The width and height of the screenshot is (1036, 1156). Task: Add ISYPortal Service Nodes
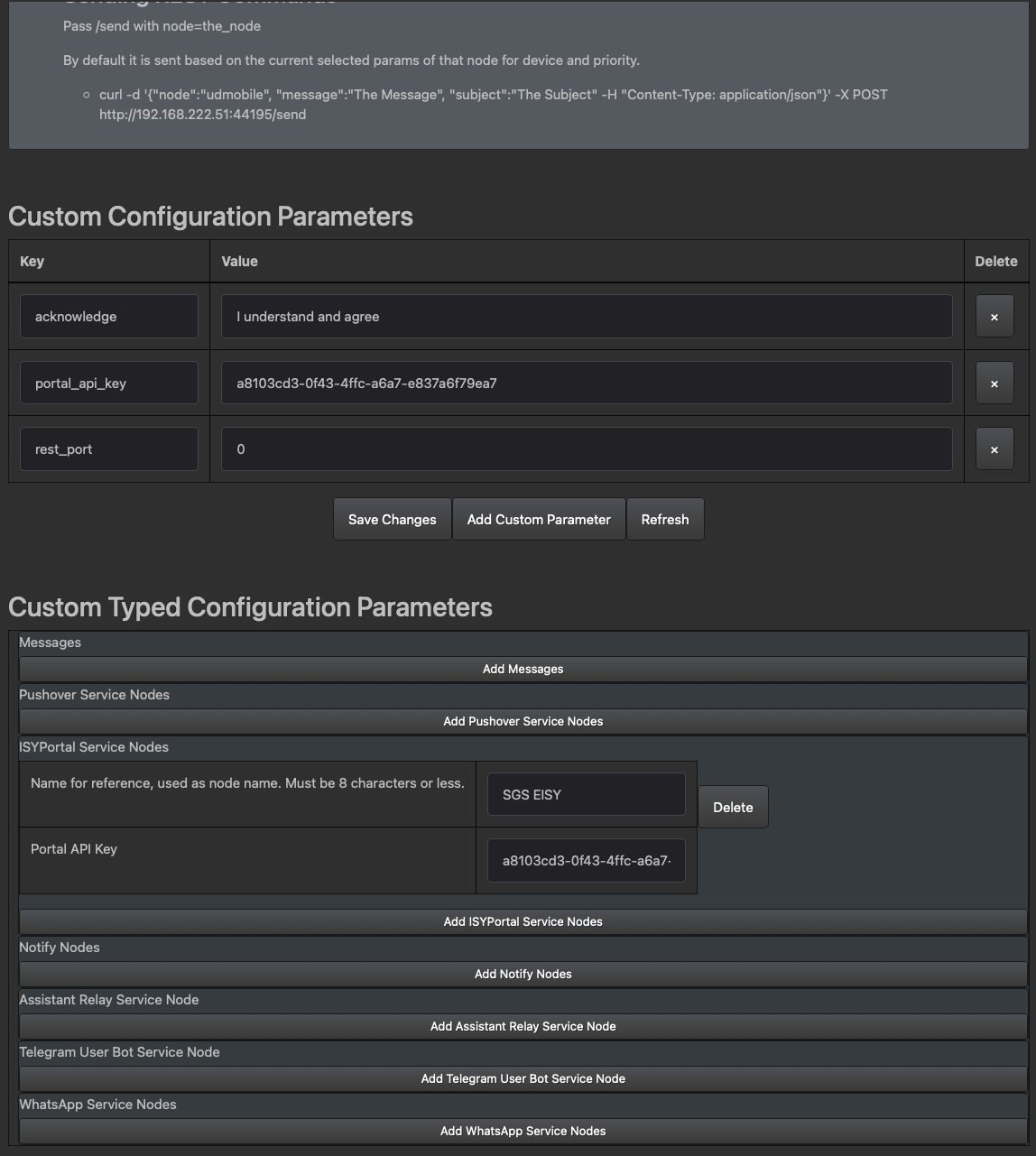pyautogui.click(x=523, y=922)
